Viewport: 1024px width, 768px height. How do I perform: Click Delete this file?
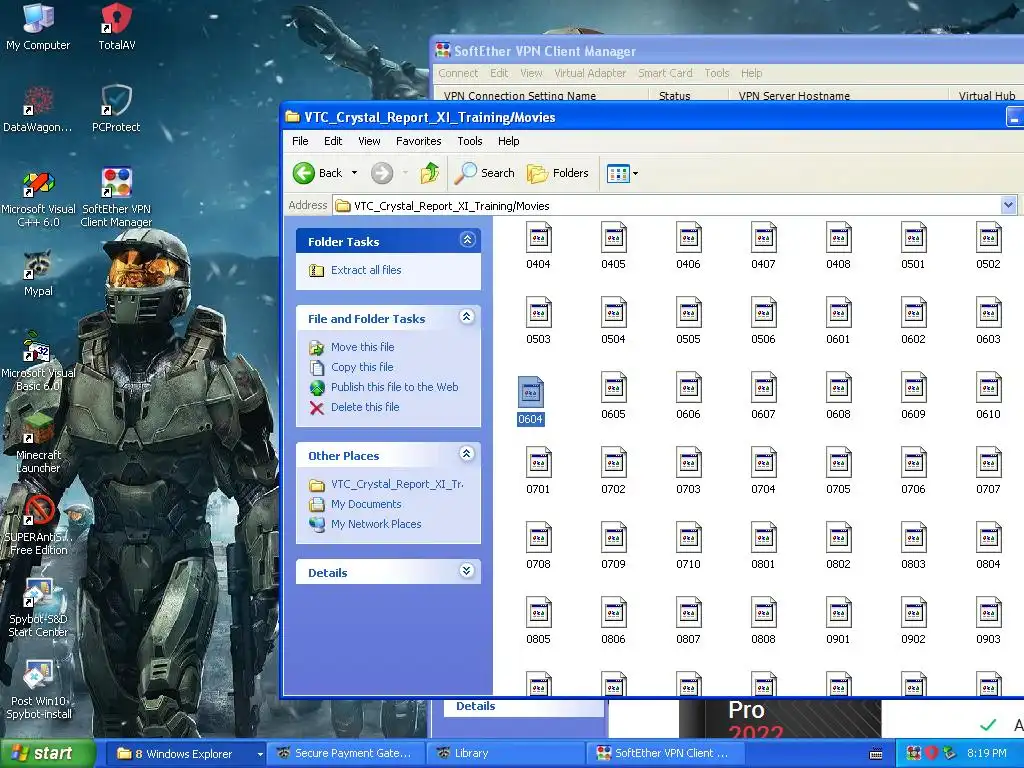[365, 407]
